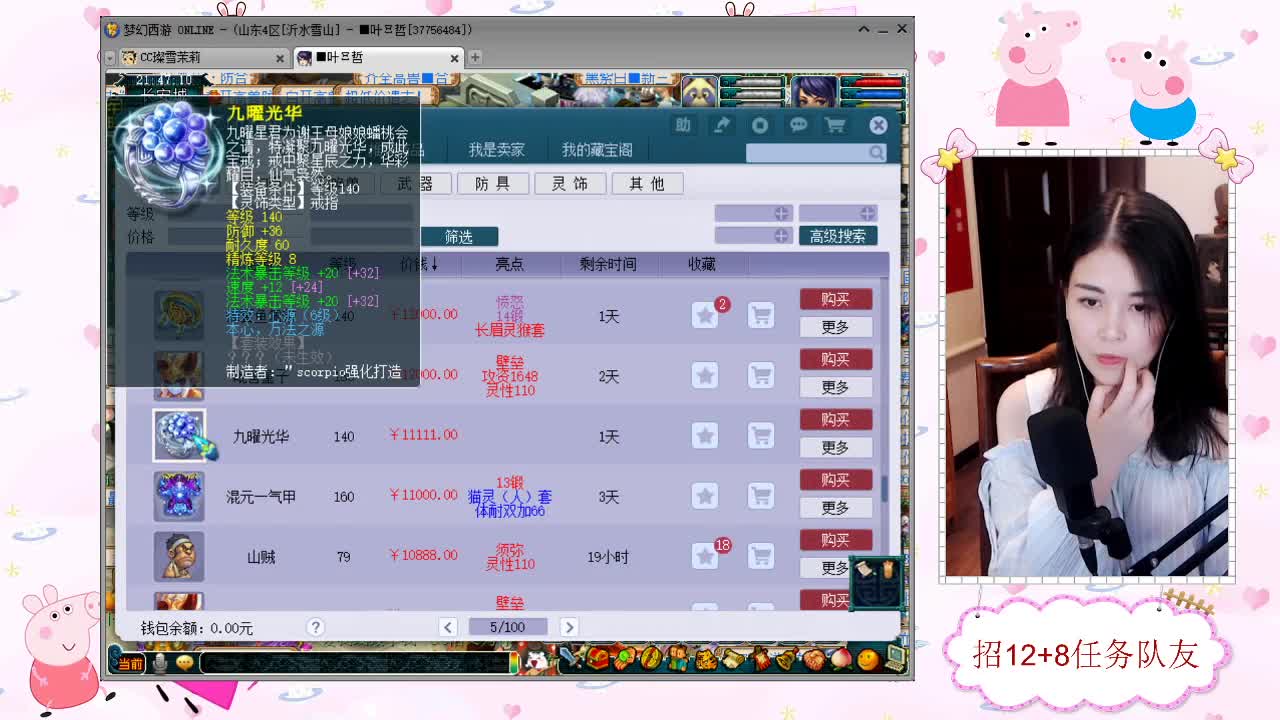Open the chat emoji bubble icon in the chat bar
This screenshot has width=1280, height=720.
pyautogui.click(x=185, y=662)
